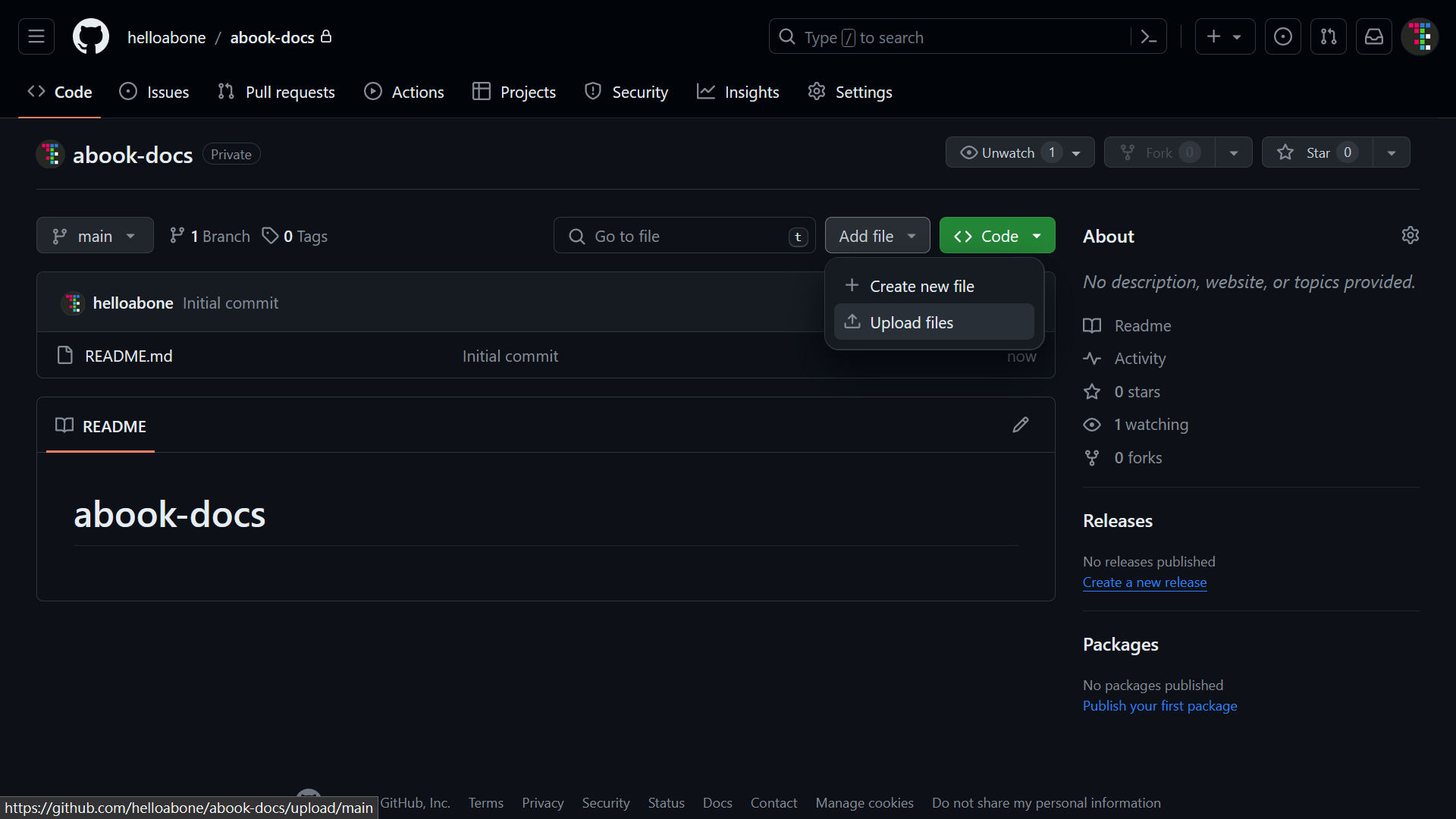Open the Insights tab
Image resolution: width=1456 pixels, height=819 pixels.
738,92
